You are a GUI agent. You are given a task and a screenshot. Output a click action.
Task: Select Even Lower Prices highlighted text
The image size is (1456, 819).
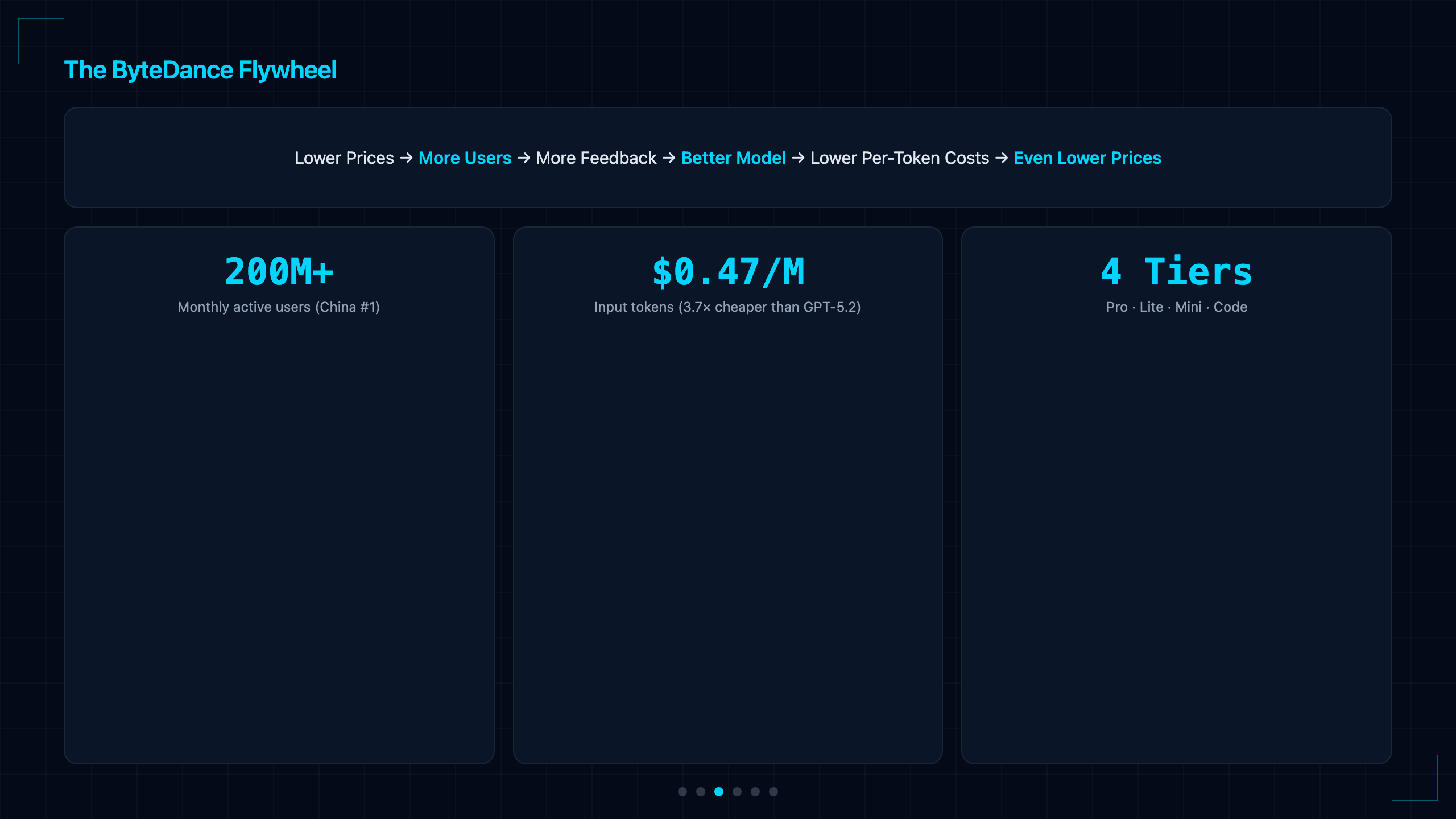pos(1087,158)
